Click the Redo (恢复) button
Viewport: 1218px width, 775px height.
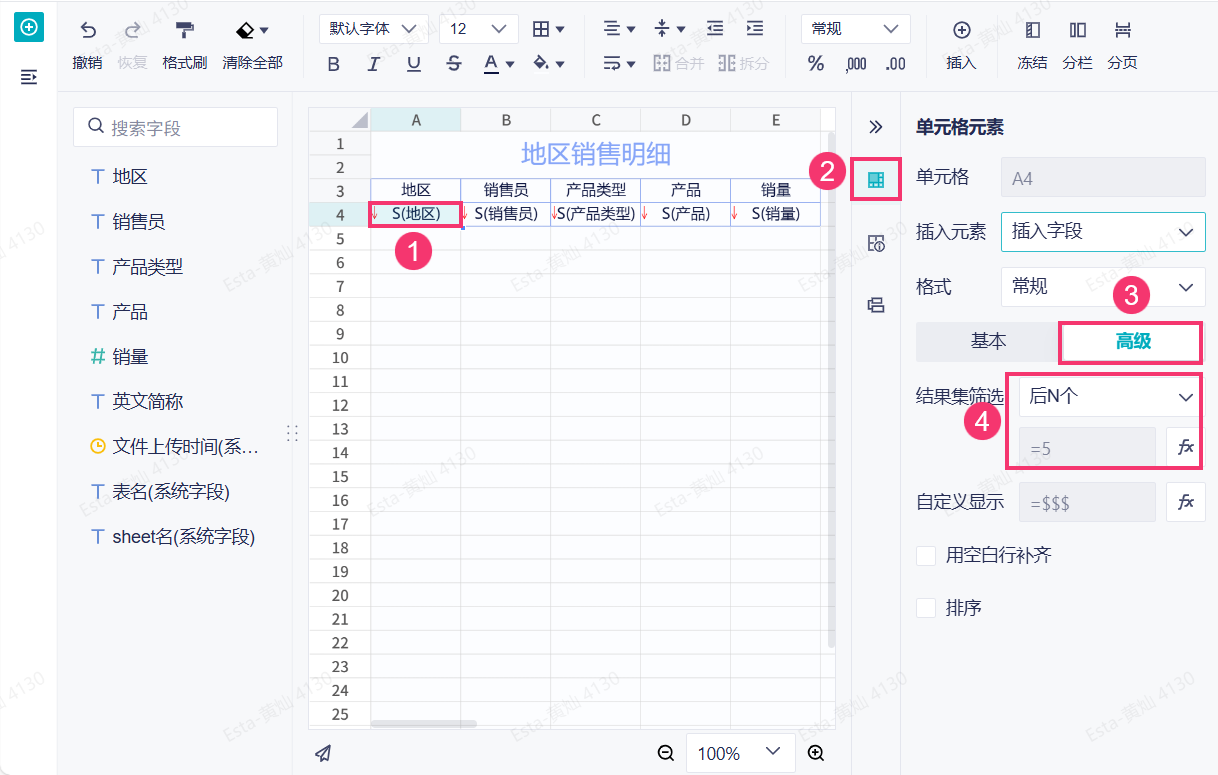point(132,46)
